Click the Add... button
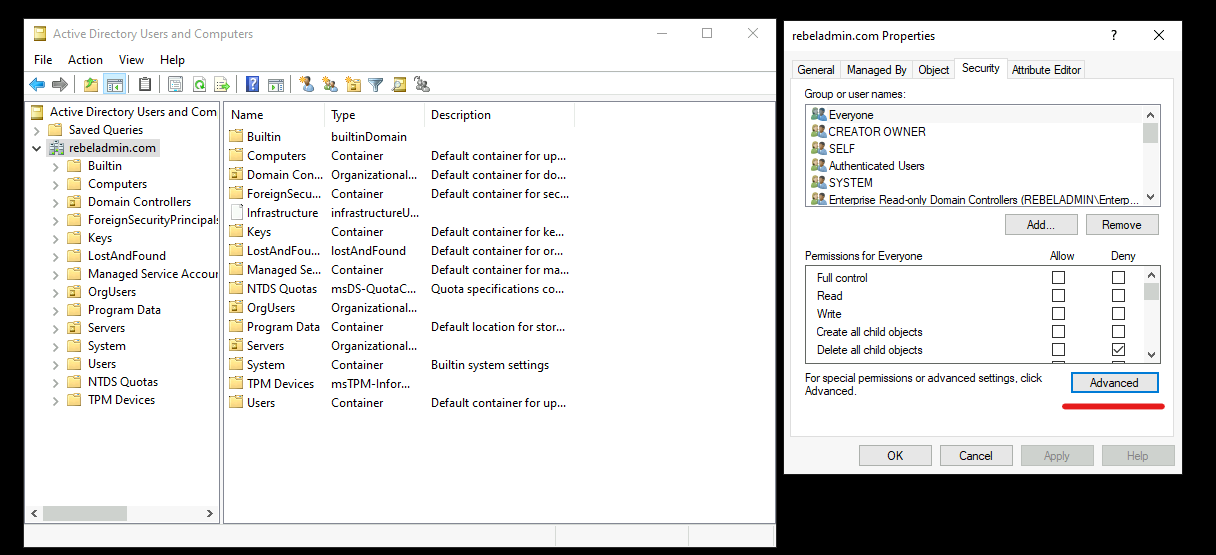 pyautogui.click(x=1041, y=225)
